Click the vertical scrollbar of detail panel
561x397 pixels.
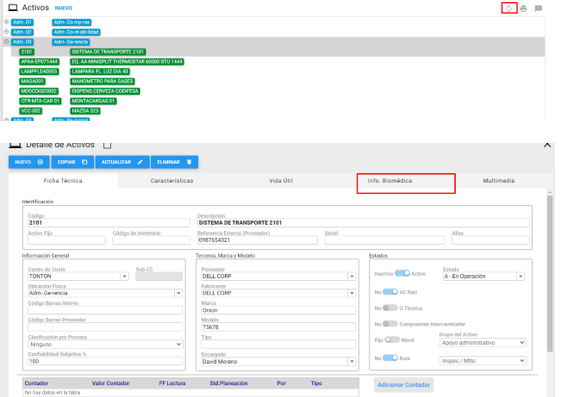pos(550,274)
